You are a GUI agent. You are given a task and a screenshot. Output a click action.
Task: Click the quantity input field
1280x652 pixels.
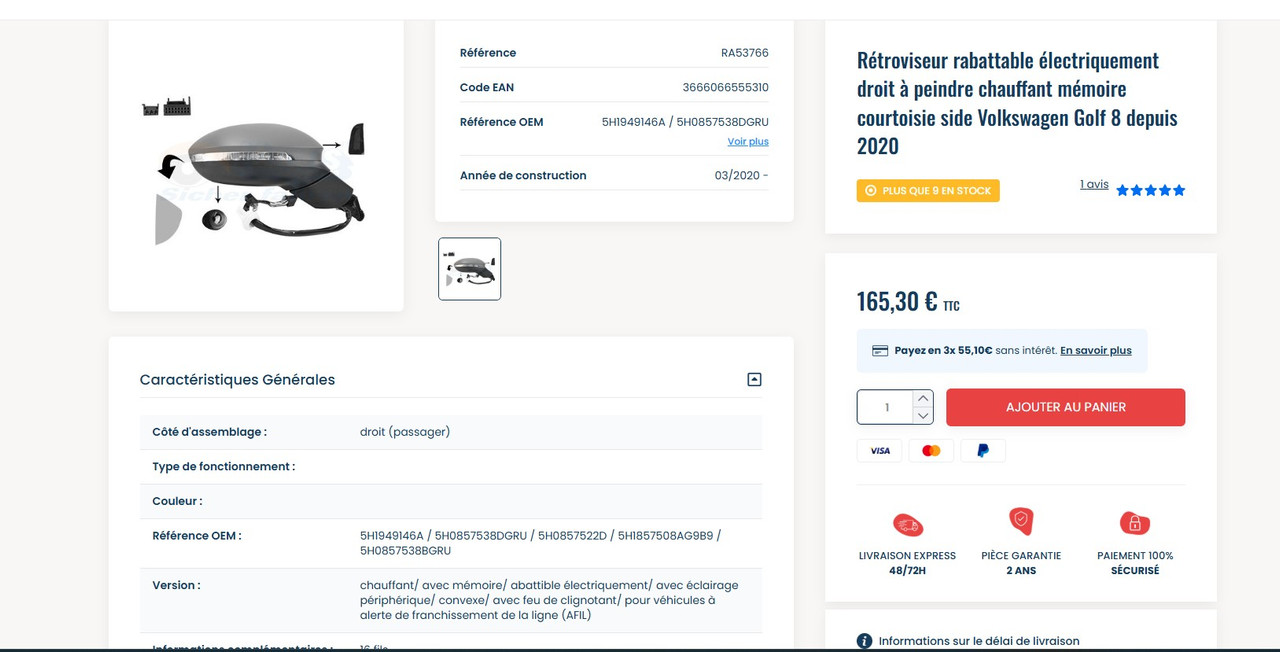(x=886, y=407)
